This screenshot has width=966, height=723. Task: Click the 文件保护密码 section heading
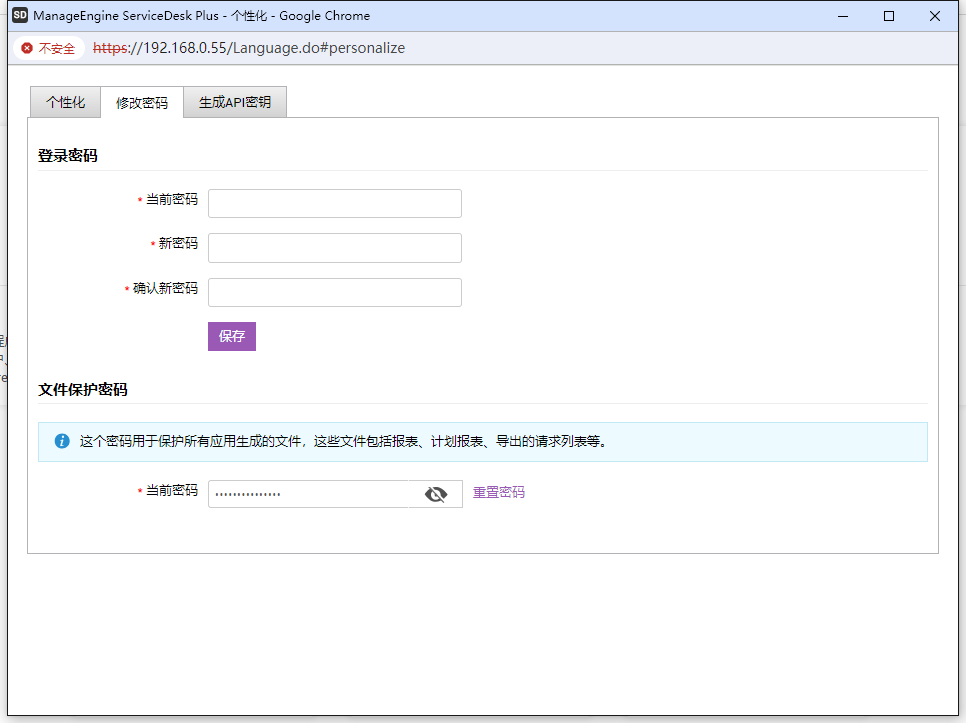pyautogui.click(x=83, y=390)
